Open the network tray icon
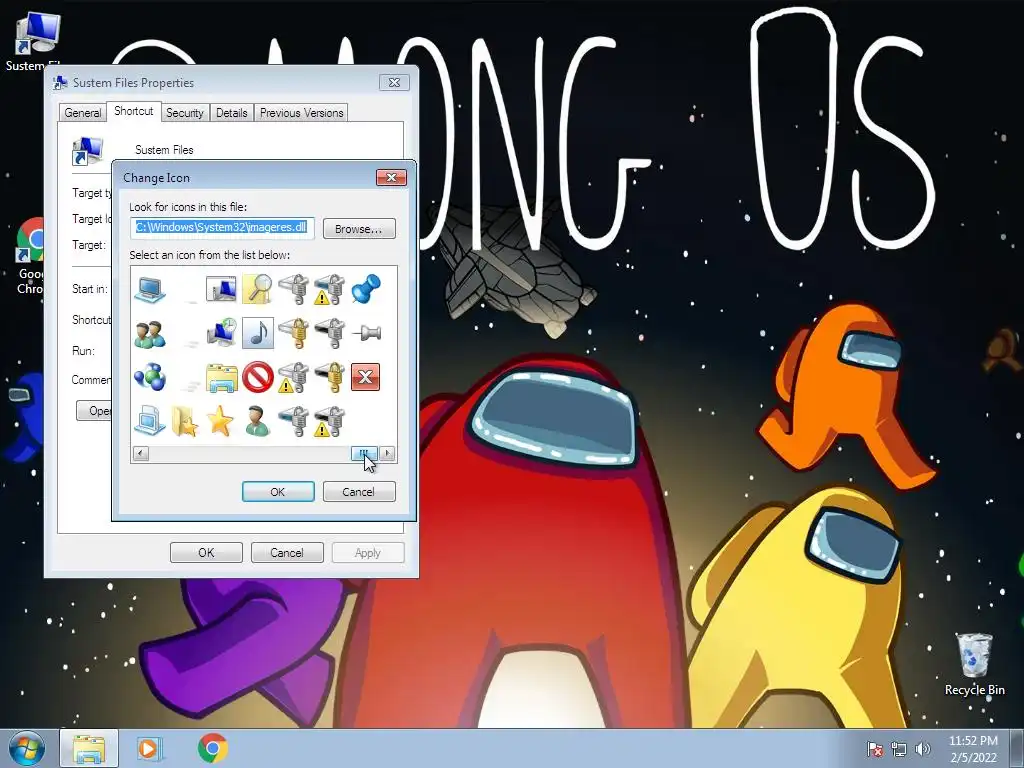Viewport: 1024px width, 768px height. (899, 749)
